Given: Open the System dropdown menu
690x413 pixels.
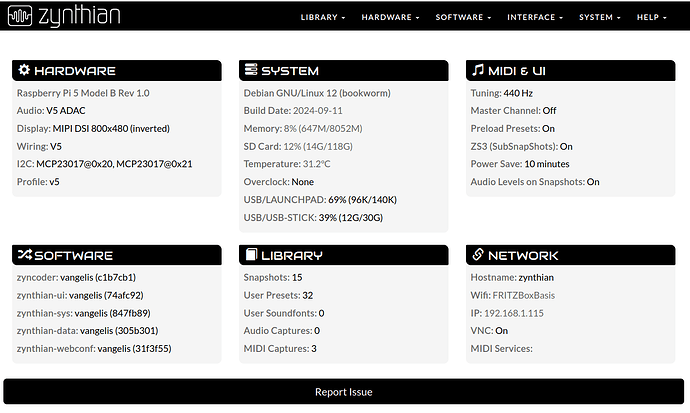Looking at the screenshot, I should point(599,17).
